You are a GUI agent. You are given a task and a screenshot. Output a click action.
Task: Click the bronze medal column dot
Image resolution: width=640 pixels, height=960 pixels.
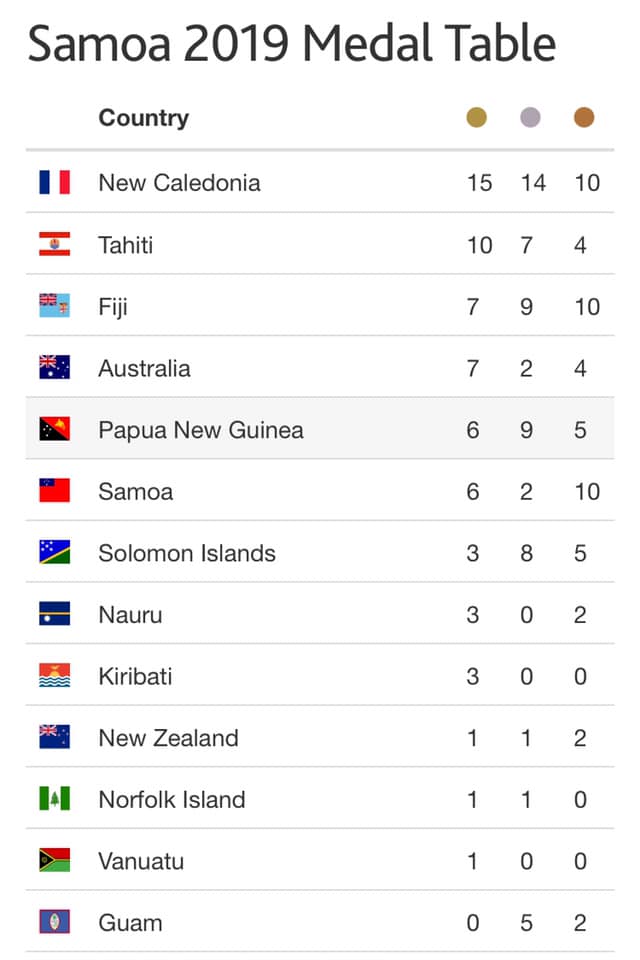(x=584, y=117)
